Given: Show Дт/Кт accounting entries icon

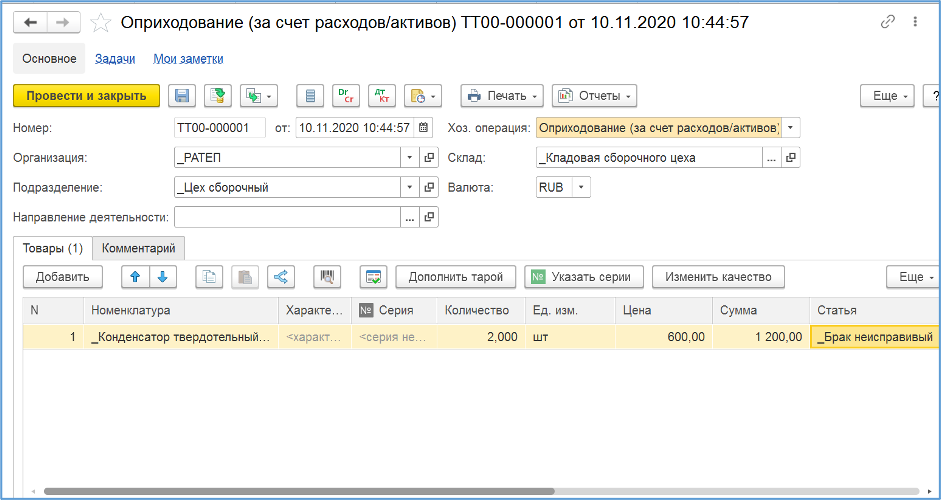Looking at the screenshot, I should [x=382, y=96].
